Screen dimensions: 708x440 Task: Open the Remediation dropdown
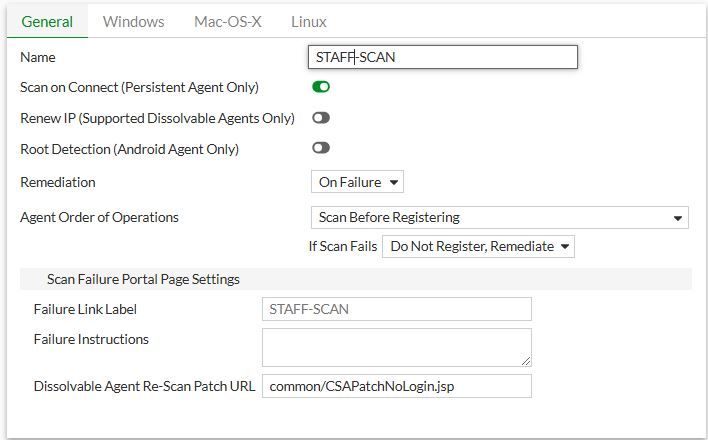click(x=357, y=183)
